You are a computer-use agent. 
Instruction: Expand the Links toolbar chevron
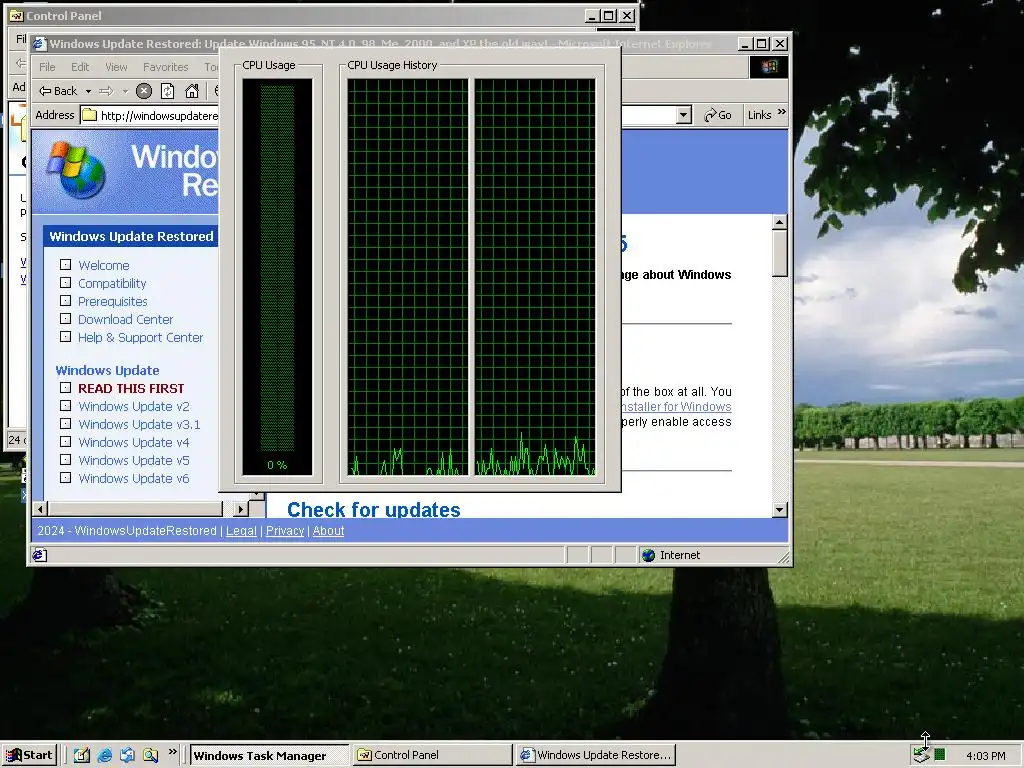click(x=782, y=112)
